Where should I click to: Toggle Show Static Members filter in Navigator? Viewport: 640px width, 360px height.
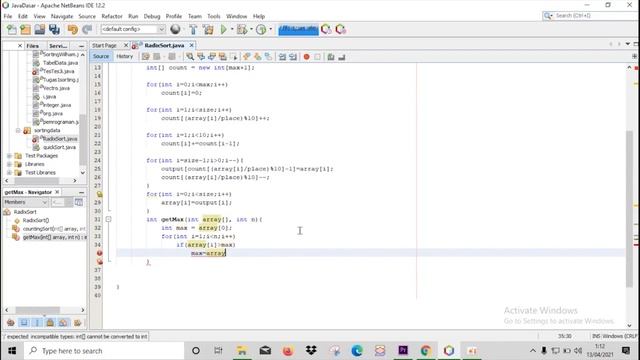[37, 323]
